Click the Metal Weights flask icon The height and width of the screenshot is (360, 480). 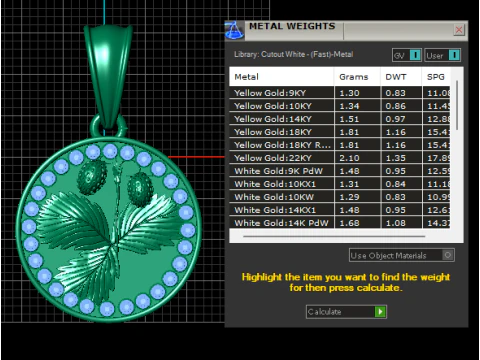pyautogui.click(x=234, y=30)
